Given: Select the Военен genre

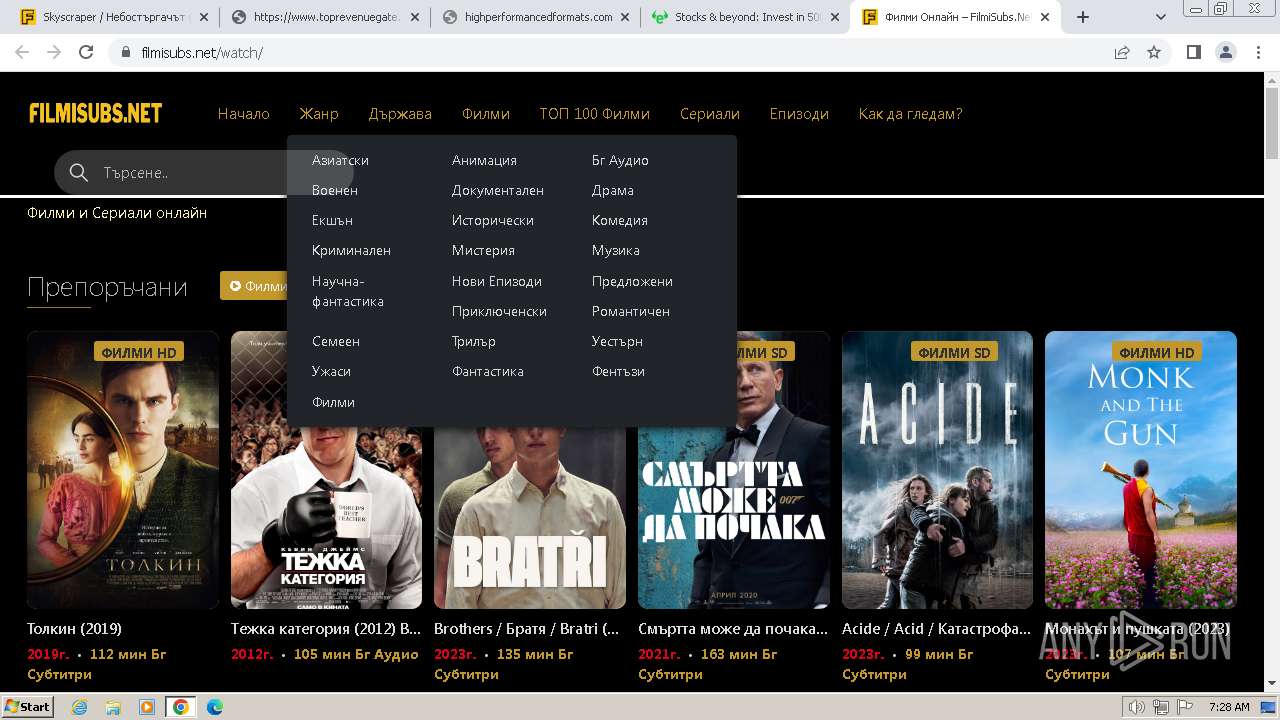Looking at the screenshot, I should click(x=335, y=190).
